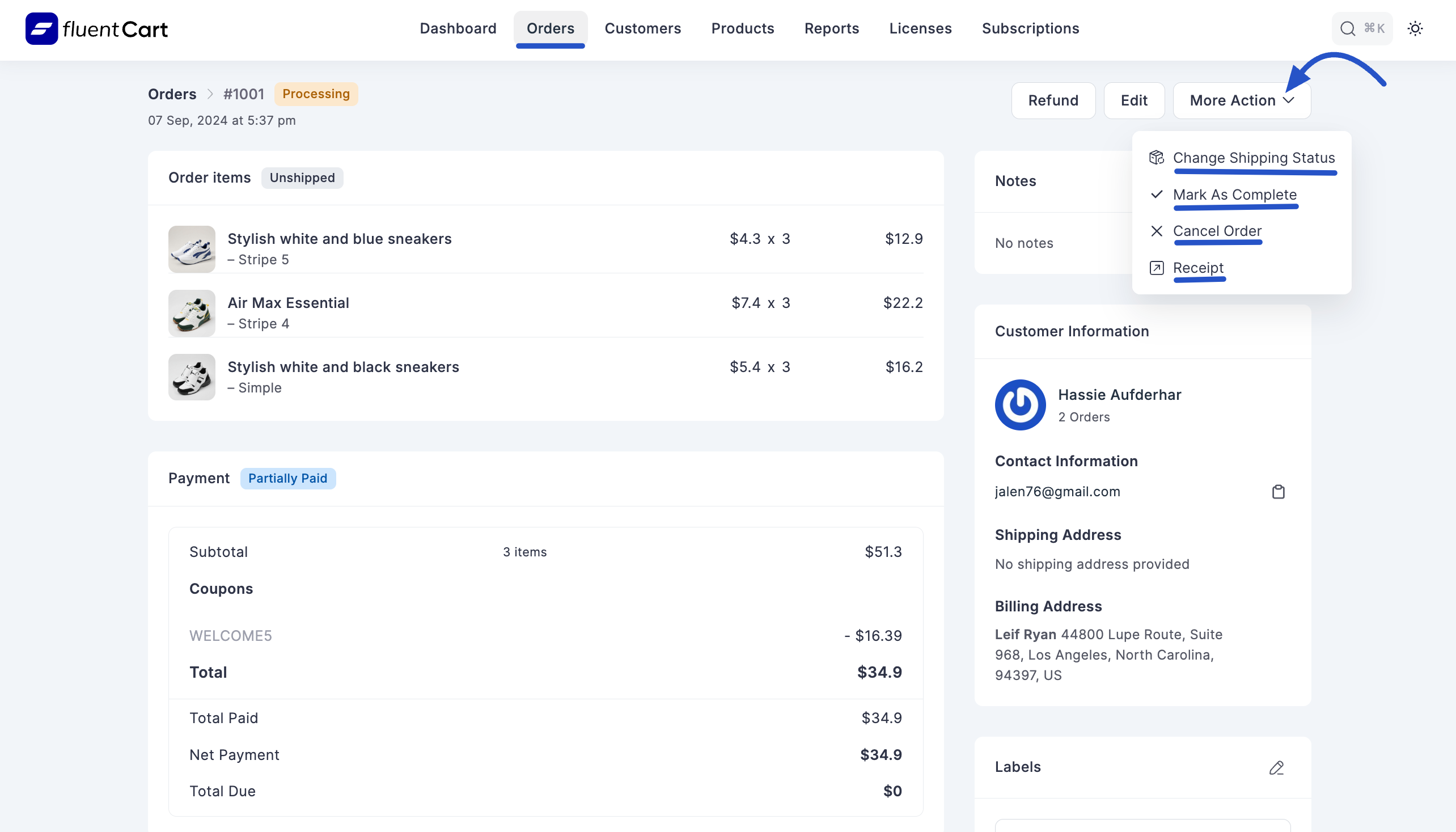
Task: Click the Cancel Order X icon
Action: [1156, 231]
